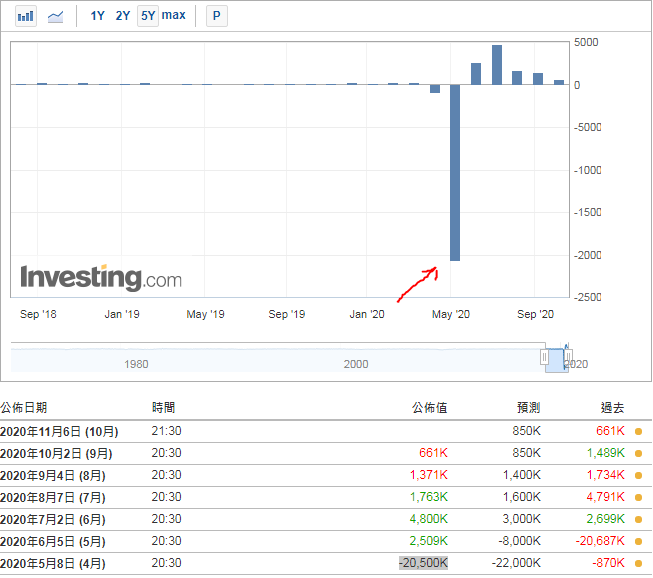653x578 pixels.
Task: Select the 1Y time range
Action: [97, 16]
